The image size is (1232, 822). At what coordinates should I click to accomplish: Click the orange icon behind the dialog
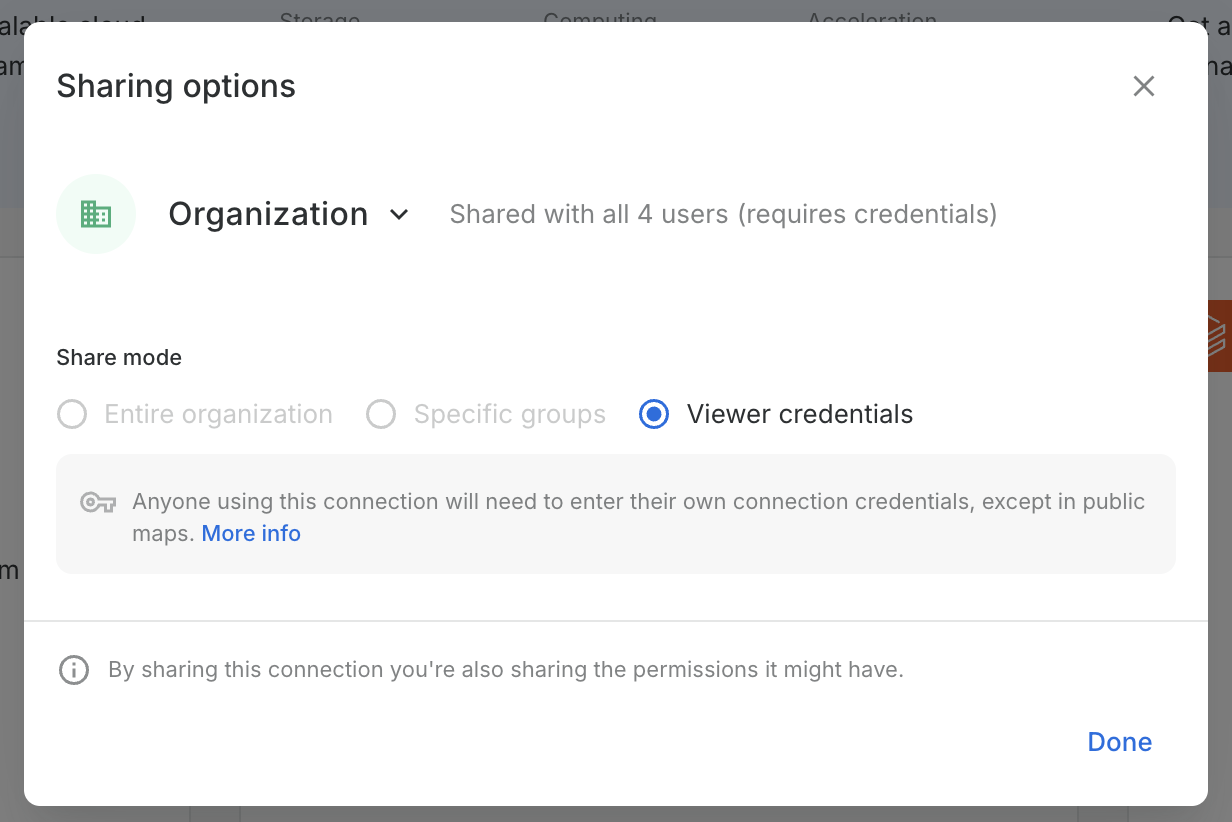point(1218,336)
